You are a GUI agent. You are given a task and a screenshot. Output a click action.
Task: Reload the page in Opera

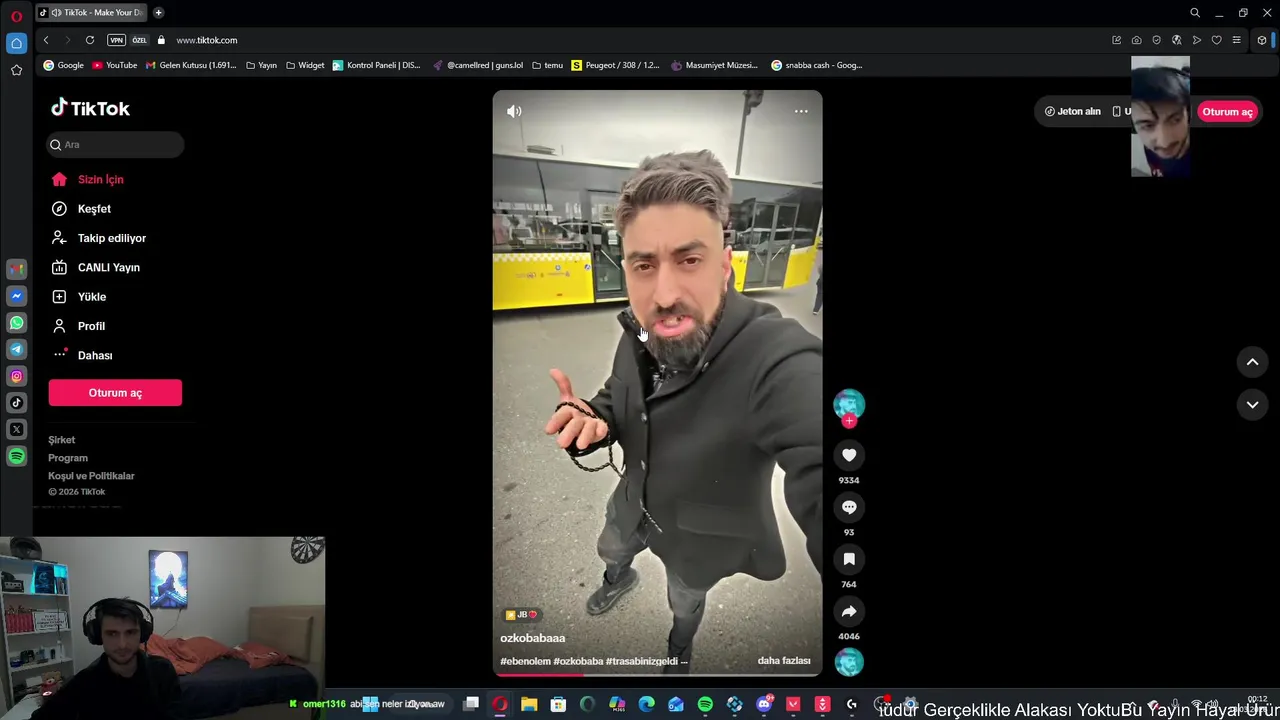[90, 40]
